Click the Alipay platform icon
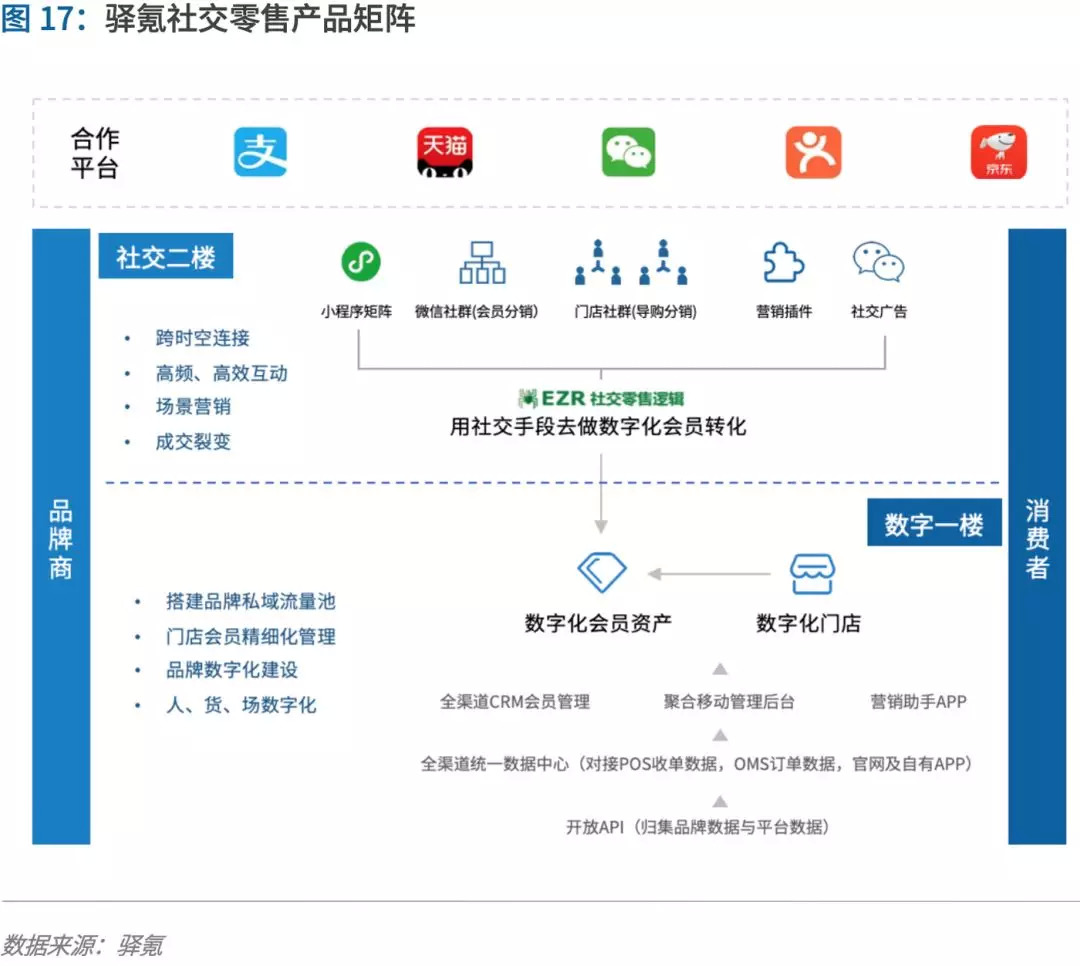The width and height of the screenshot is (1080, 966). click(x=260, y=152)
